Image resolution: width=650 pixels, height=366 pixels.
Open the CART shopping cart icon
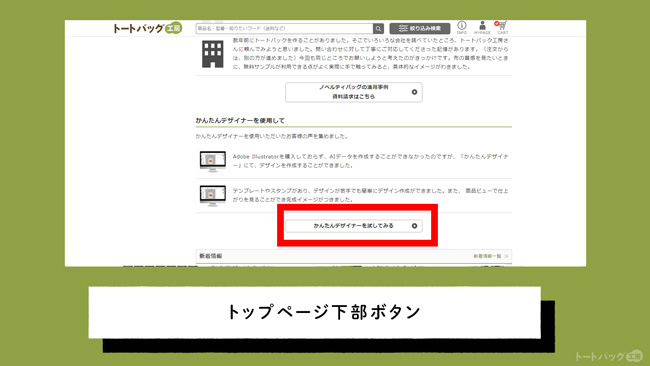coord(502,27)
